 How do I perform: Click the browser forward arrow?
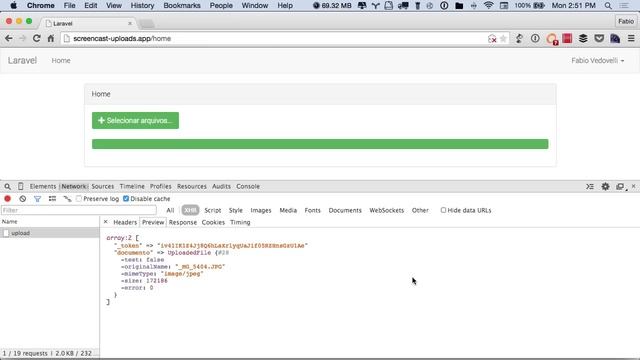pos(22,38)
